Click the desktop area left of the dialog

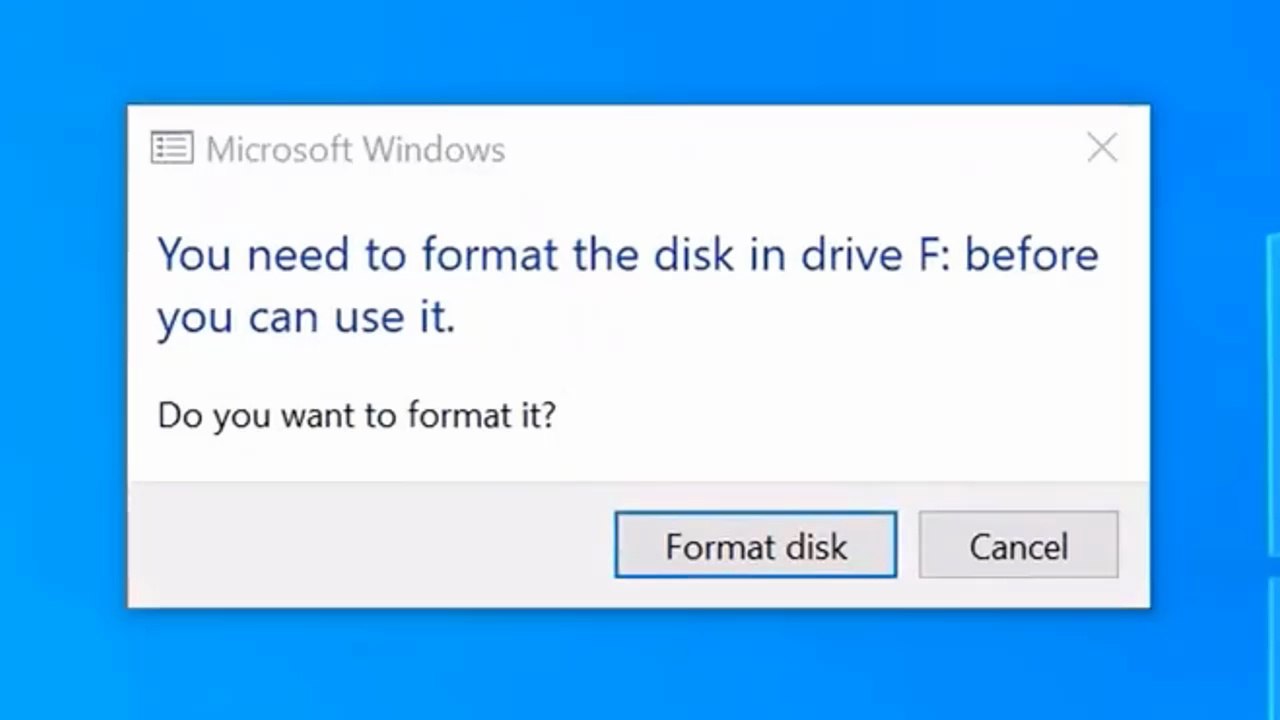pyautogui.click(x=62, y=360)
